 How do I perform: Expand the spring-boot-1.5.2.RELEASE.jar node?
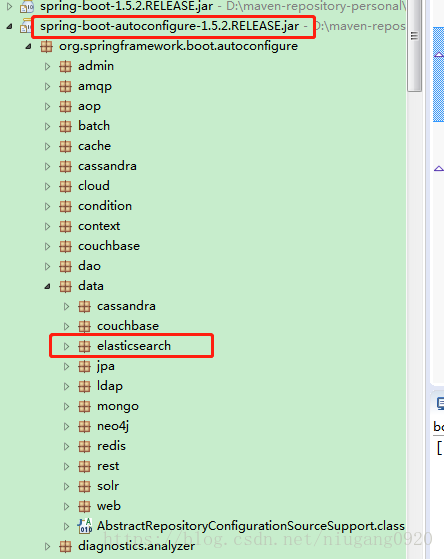coord(10,6)
